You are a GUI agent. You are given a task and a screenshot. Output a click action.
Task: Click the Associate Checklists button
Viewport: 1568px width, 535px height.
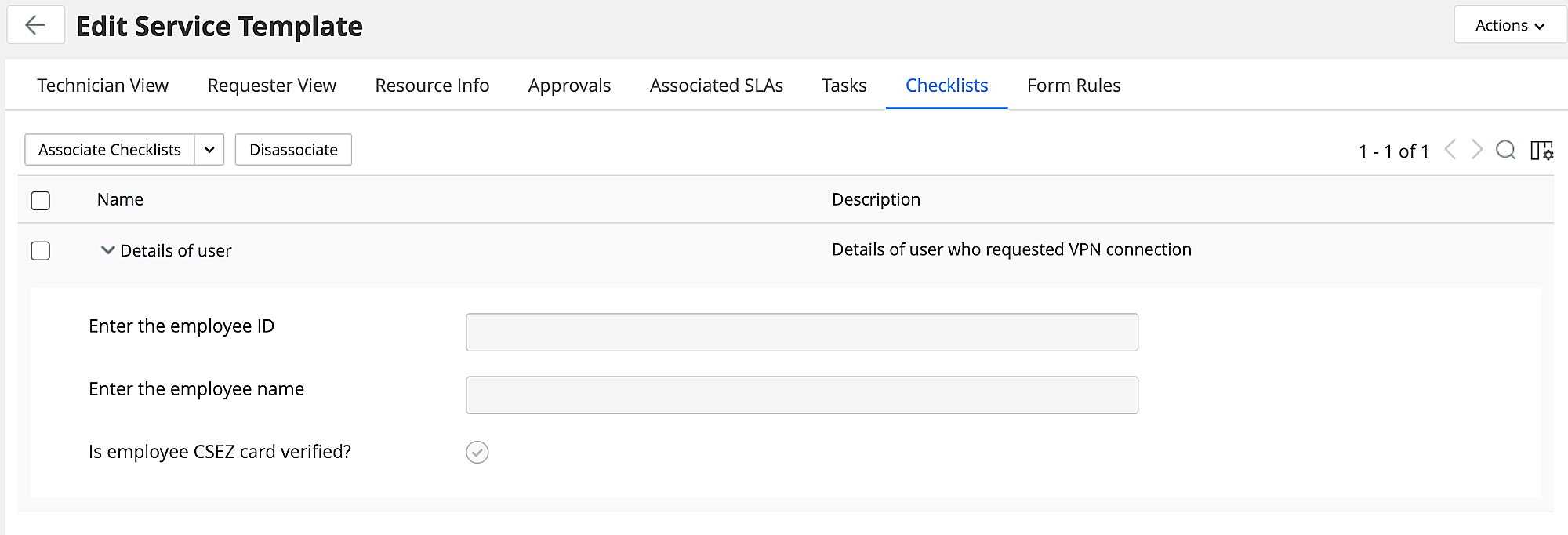(110, 150)
